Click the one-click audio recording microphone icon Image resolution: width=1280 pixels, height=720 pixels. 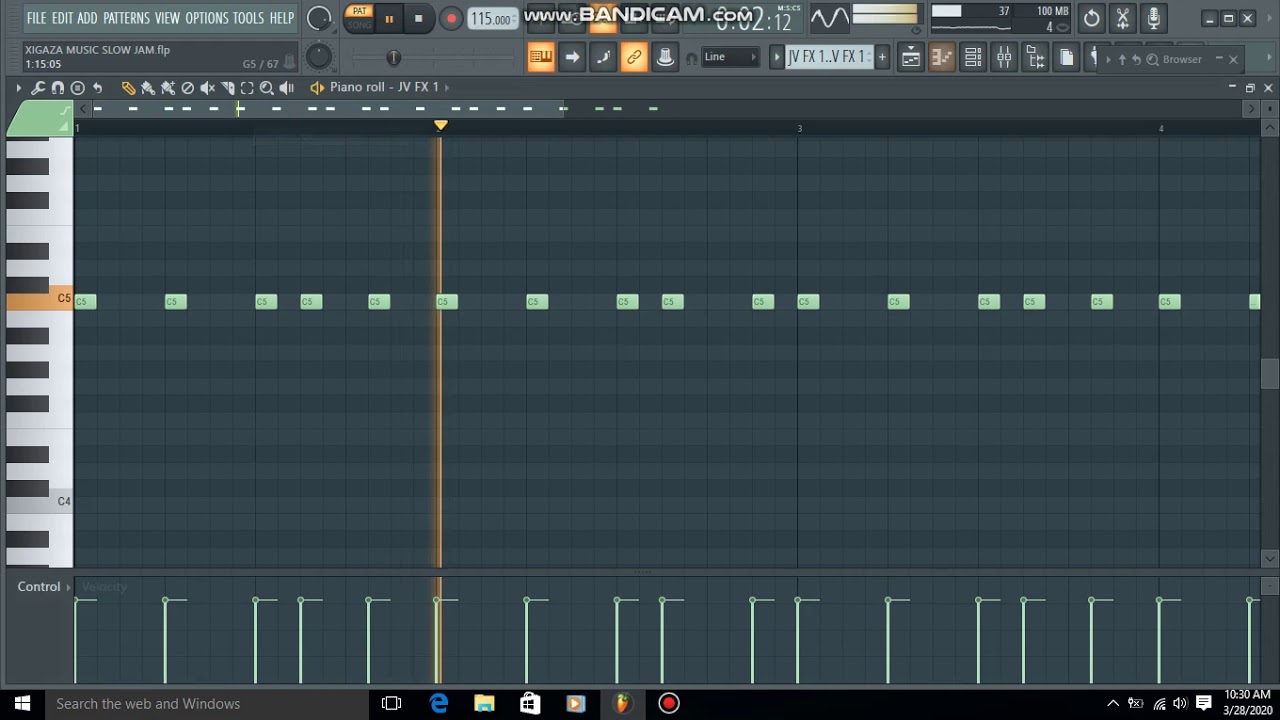tap(1154, 18)
